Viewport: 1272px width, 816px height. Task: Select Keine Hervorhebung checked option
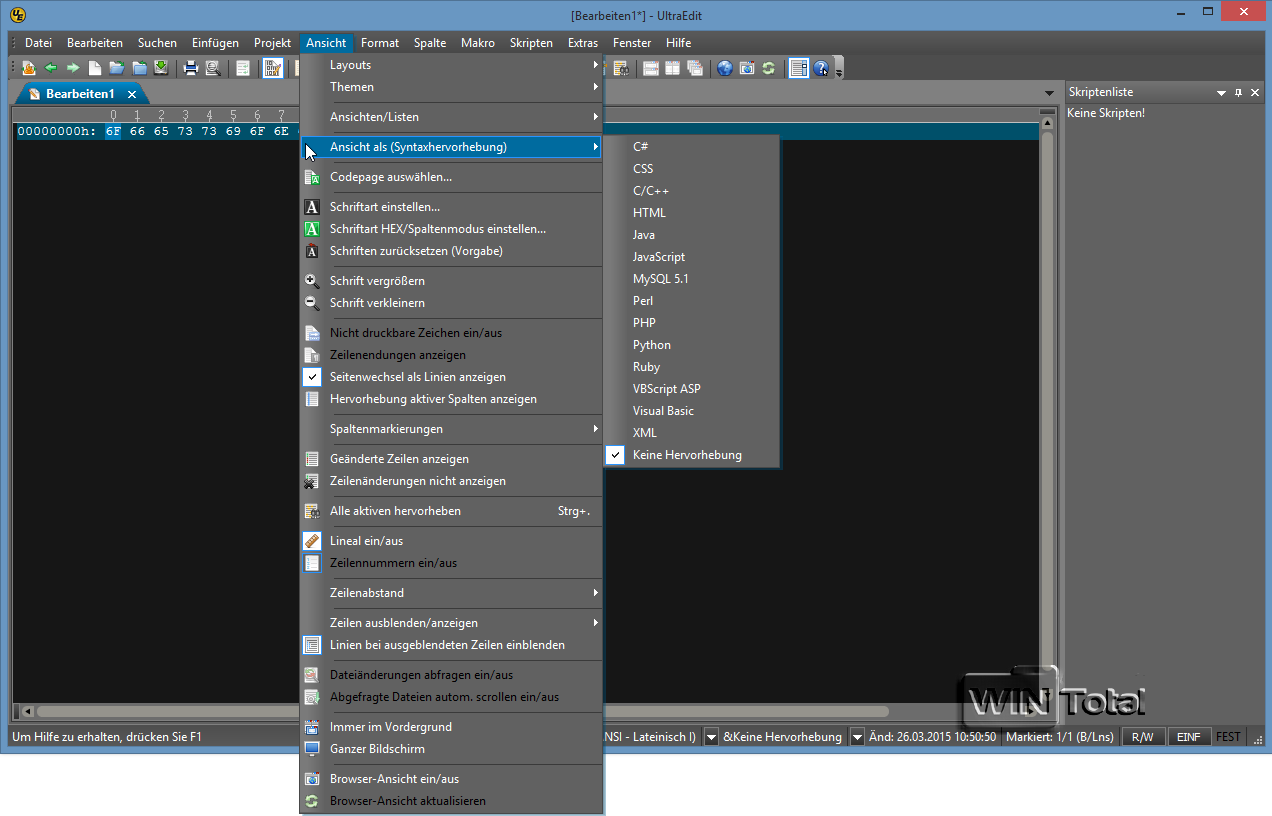(692, 455)
